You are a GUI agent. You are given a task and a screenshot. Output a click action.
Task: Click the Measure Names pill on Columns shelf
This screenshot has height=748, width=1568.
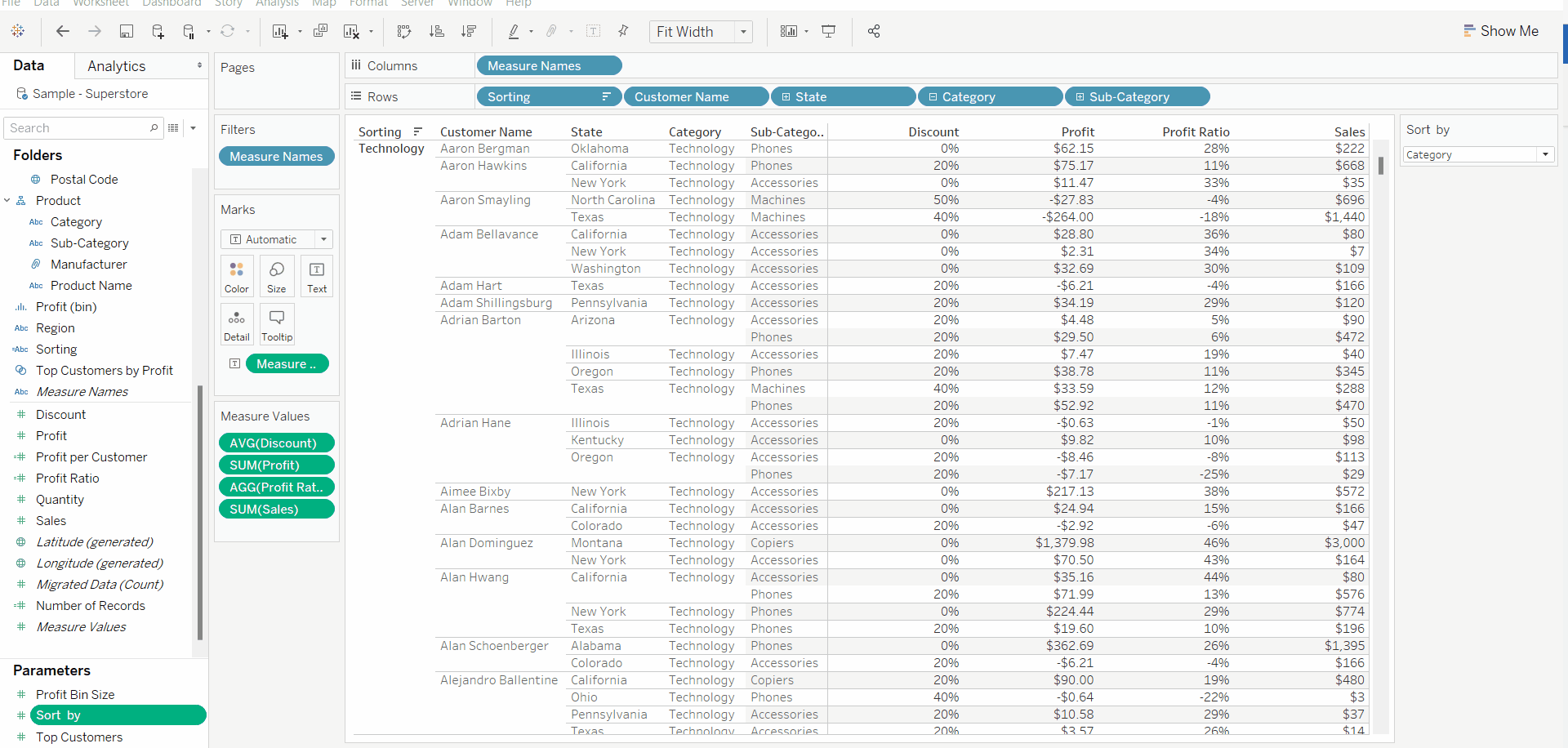click(x=549, y=66)
